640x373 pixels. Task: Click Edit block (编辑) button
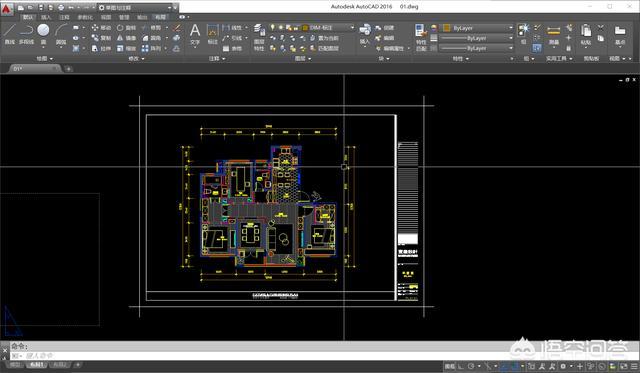pyautogui.click(x=384, y=38)
